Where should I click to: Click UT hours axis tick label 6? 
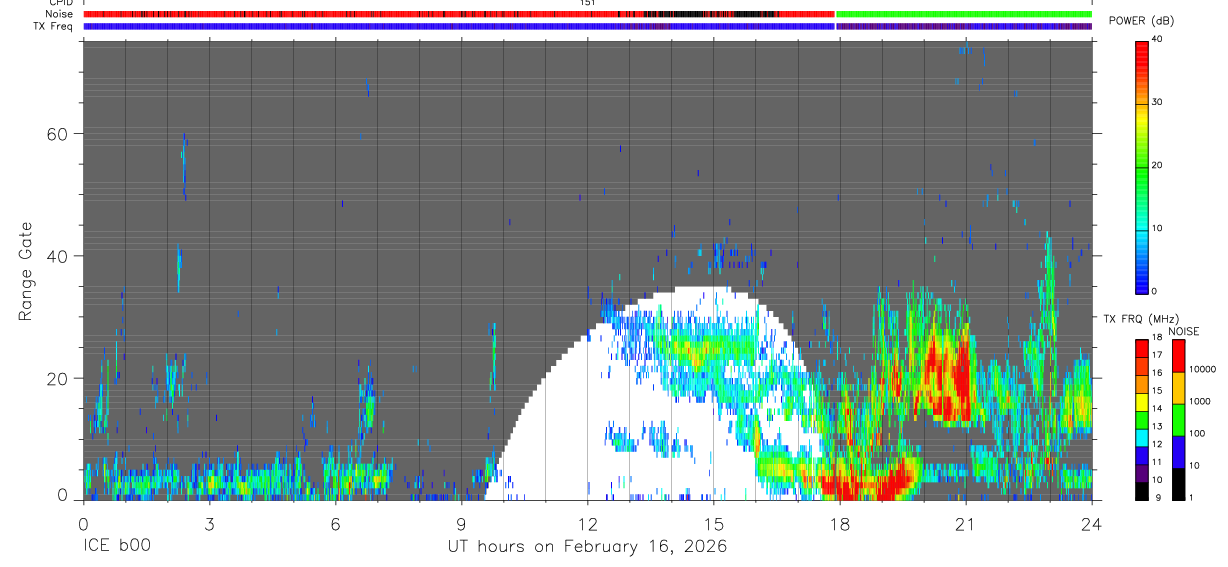tap(335, 524)
